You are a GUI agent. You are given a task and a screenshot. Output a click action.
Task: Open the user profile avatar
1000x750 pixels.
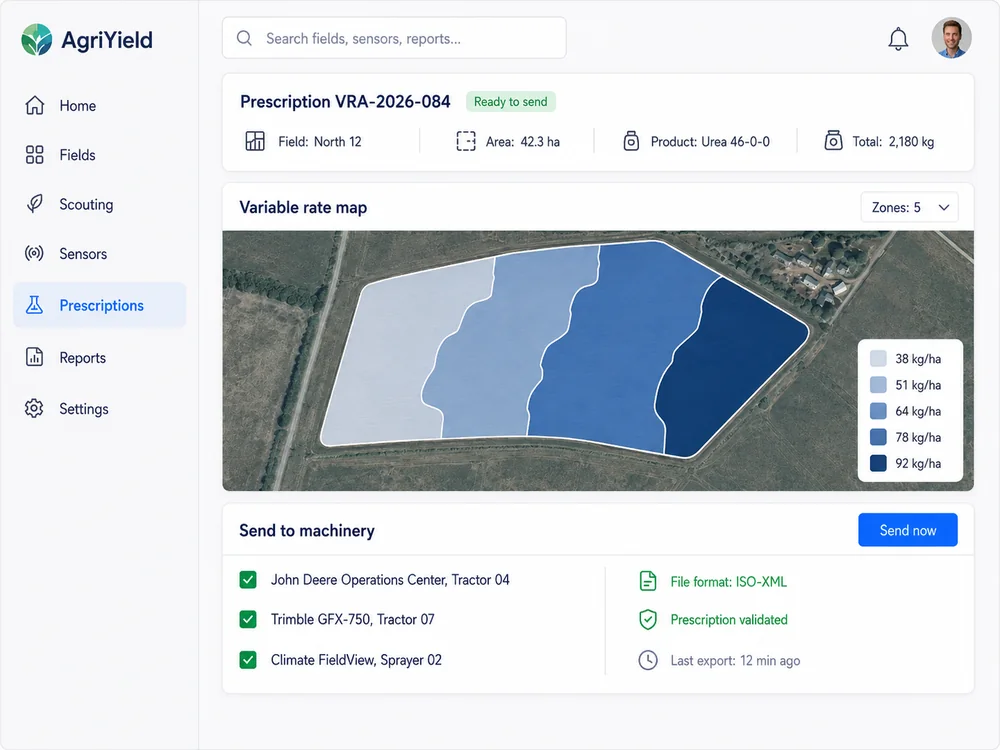pos(951,38)
